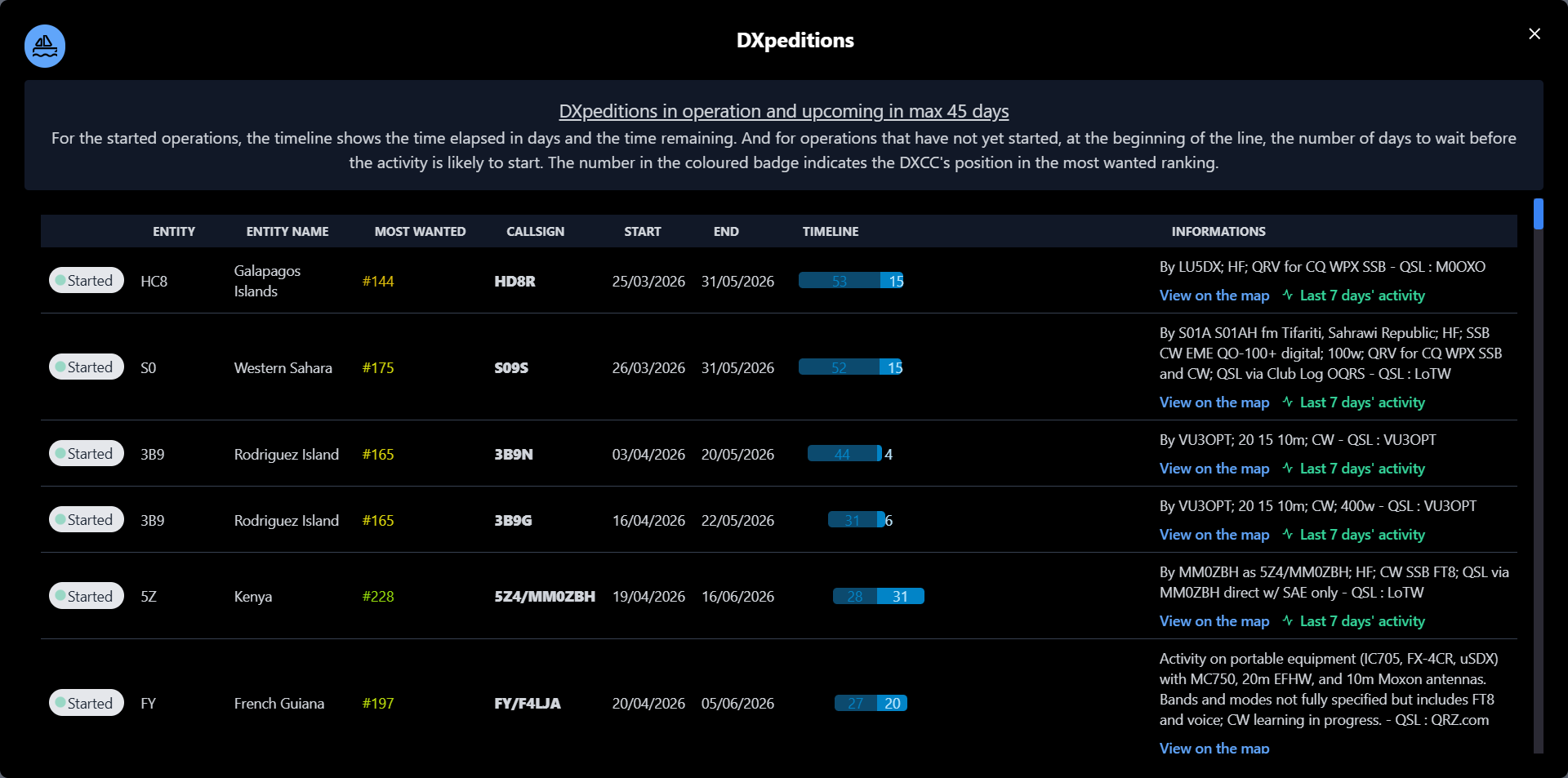Click the 3B9G timeline progress bar

[857, 520]
